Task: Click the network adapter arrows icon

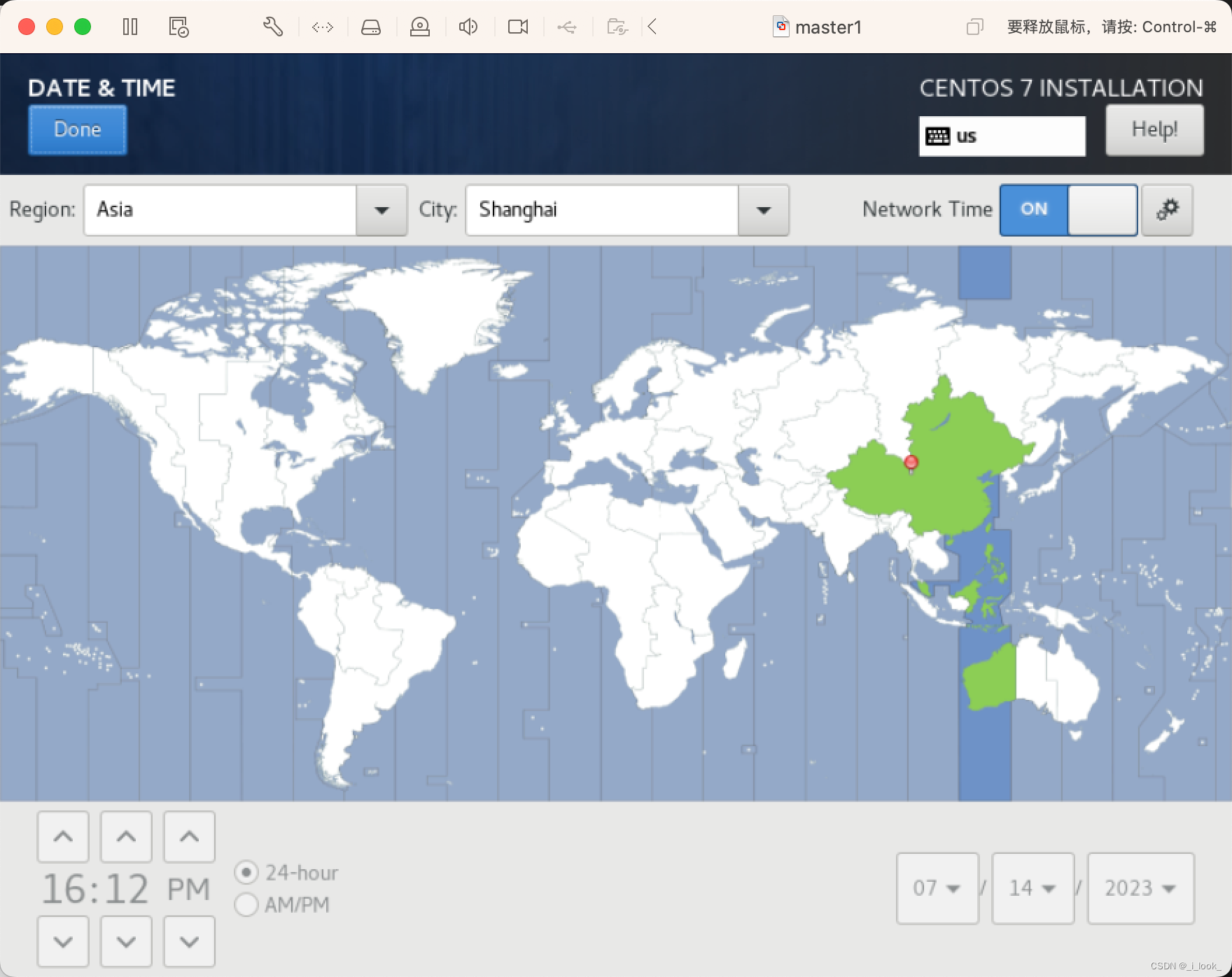Action: (x=323, y=27)
